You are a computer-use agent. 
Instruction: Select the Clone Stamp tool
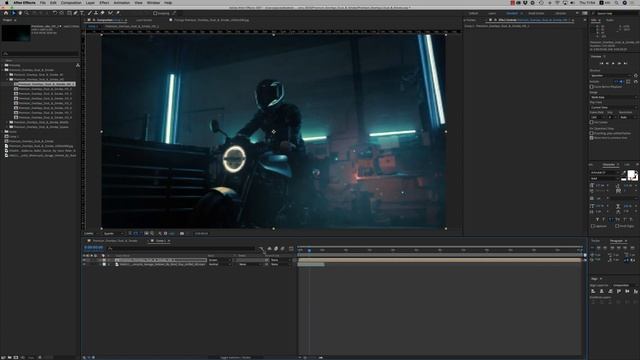click(96, 13)
